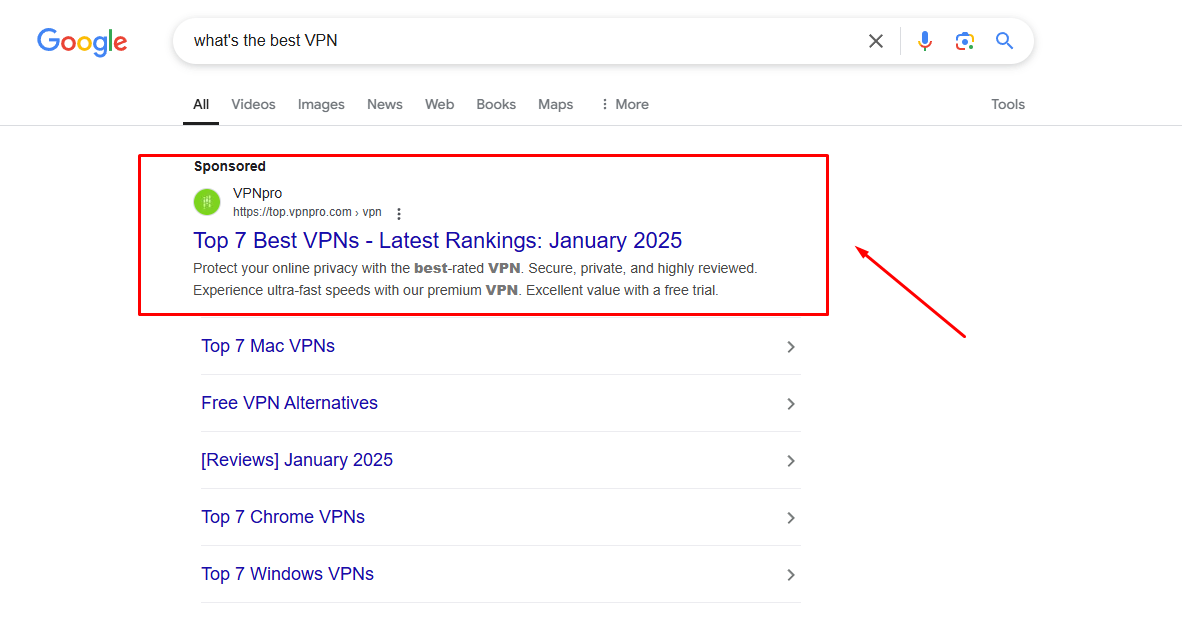The width and height of the screenshot is (1182, 636).
Task: Open the Top 7 Best VPNs headline link
Action: 437,240
